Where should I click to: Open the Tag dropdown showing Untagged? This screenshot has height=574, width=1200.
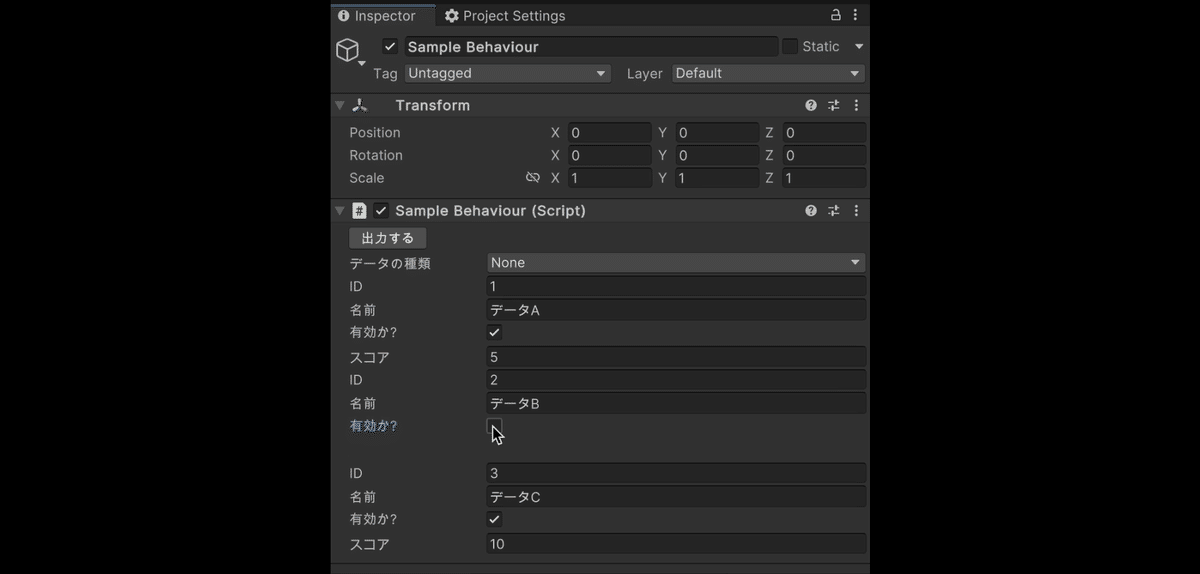tap(507, 73)
